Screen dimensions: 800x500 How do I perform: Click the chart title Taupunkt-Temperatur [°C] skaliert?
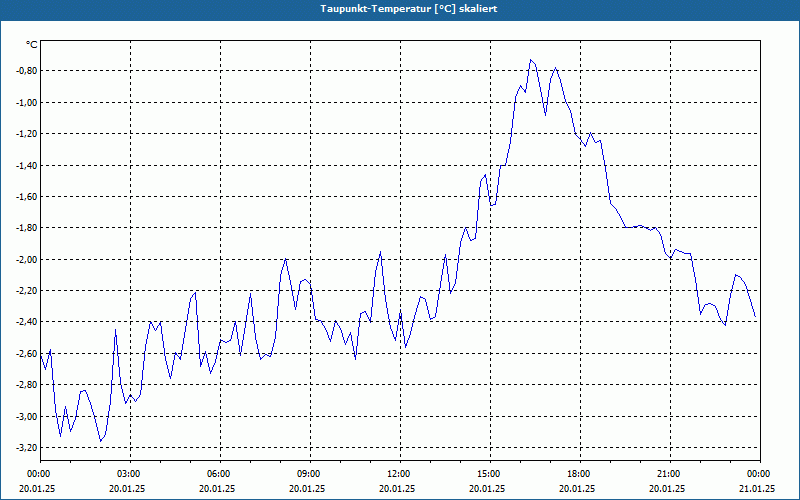(409, 9)
